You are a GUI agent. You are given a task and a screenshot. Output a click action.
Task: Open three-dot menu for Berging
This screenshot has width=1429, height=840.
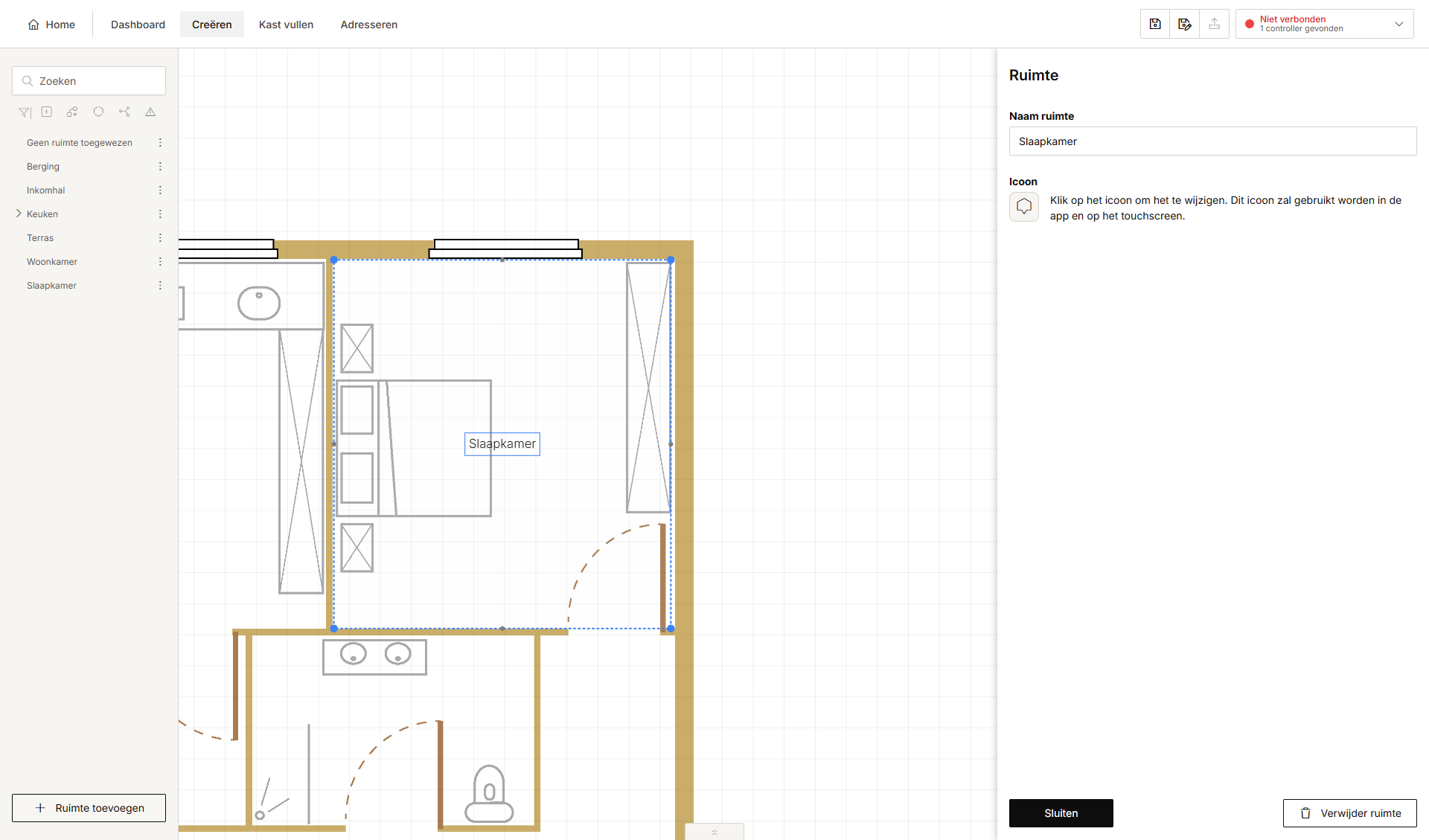coord(160,167)
